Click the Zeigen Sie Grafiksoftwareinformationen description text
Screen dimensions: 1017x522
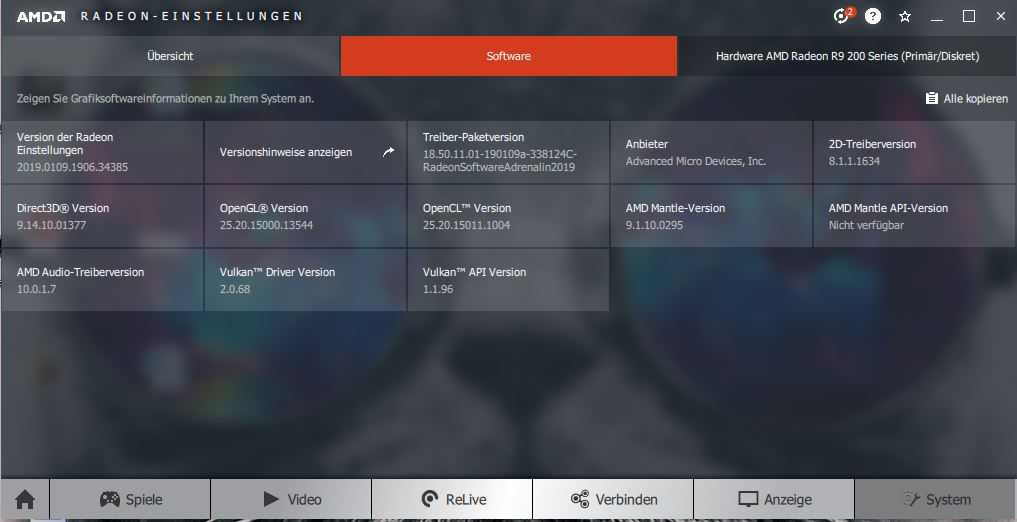[165, 99]
